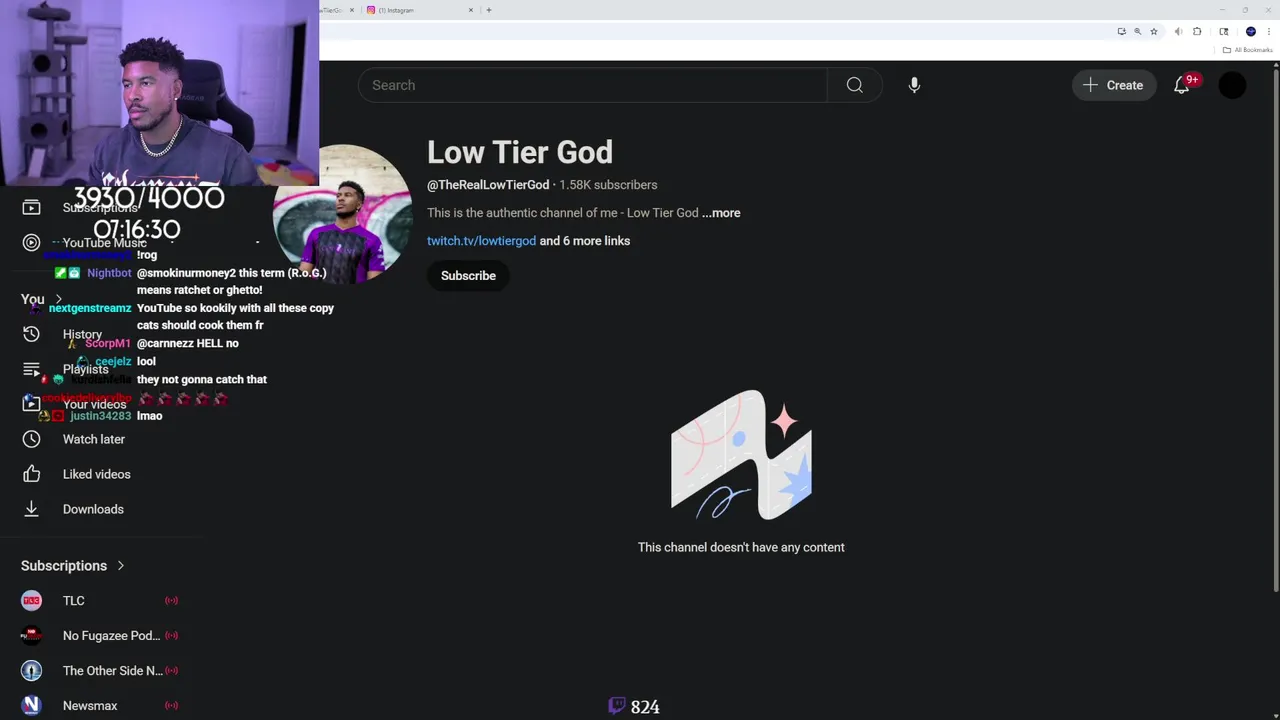The width and height of the screenshot is (1280, 720).
Task: Open the No Fugazee Pod... subscription
Action: [111, 636]
